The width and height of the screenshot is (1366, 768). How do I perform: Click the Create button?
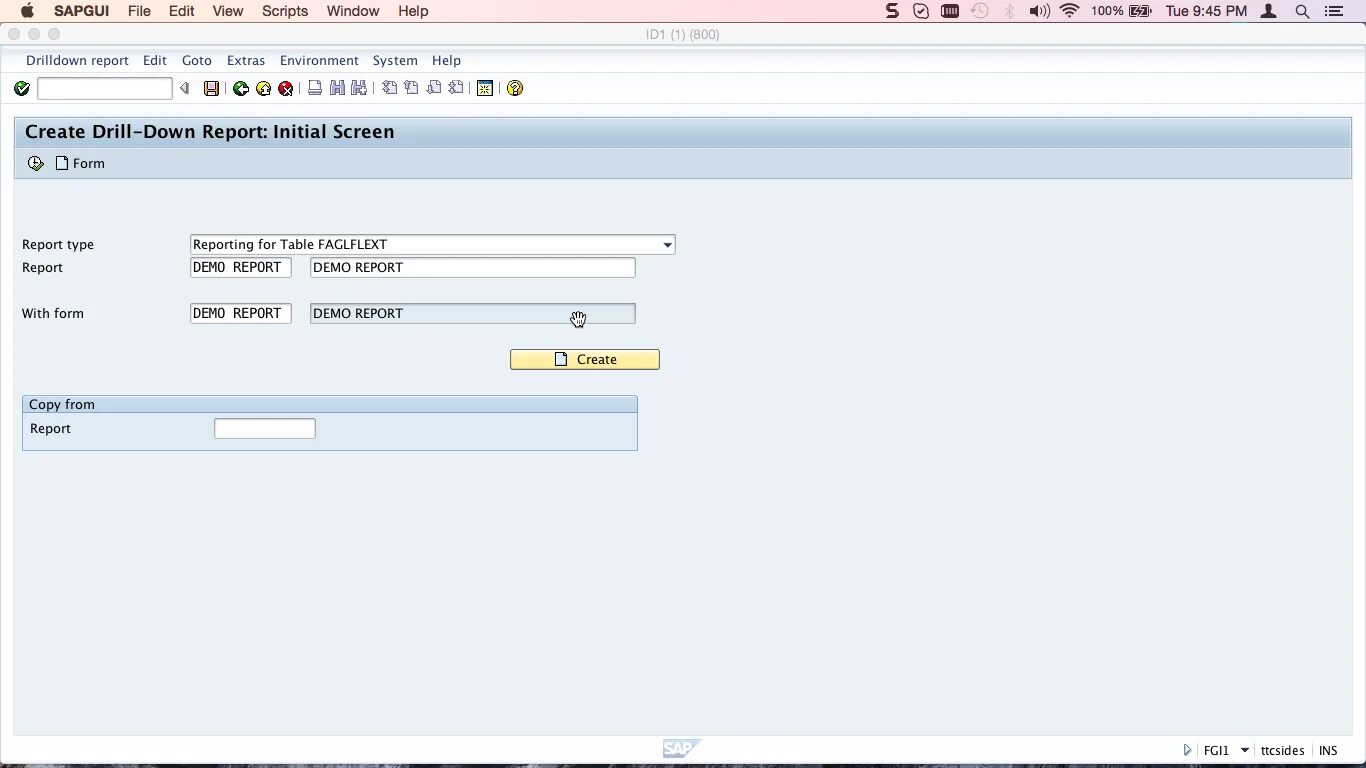(x=584, y=359)
